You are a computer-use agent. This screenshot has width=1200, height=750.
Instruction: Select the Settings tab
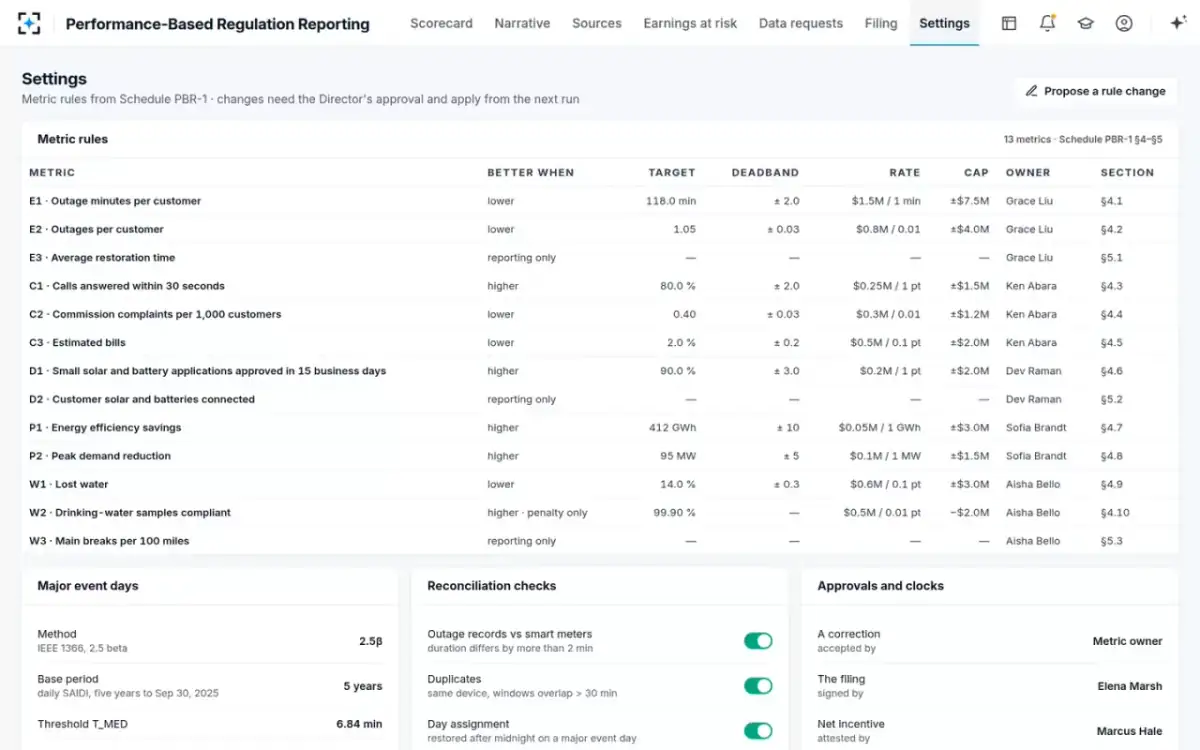(944, 23)
